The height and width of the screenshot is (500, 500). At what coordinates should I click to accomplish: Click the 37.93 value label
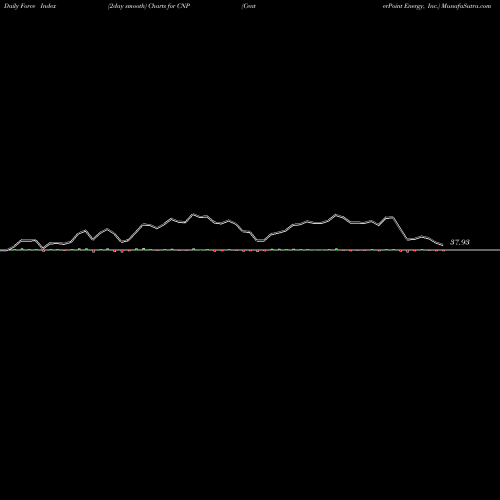click(x=460, y=242)
